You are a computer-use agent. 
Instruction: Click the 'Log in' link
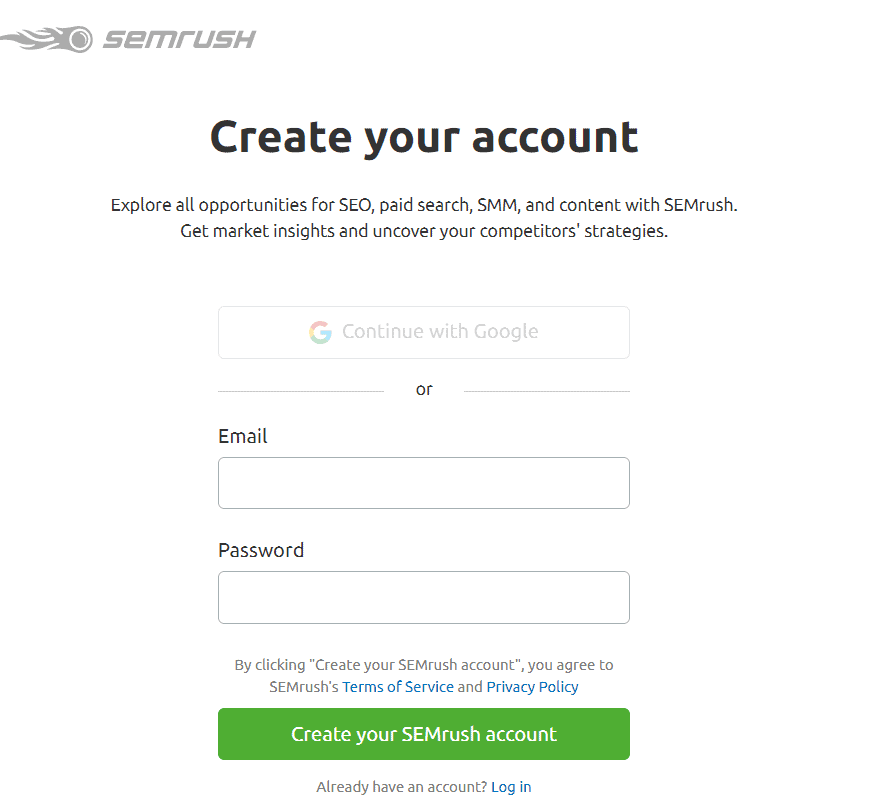coord(510,786)
